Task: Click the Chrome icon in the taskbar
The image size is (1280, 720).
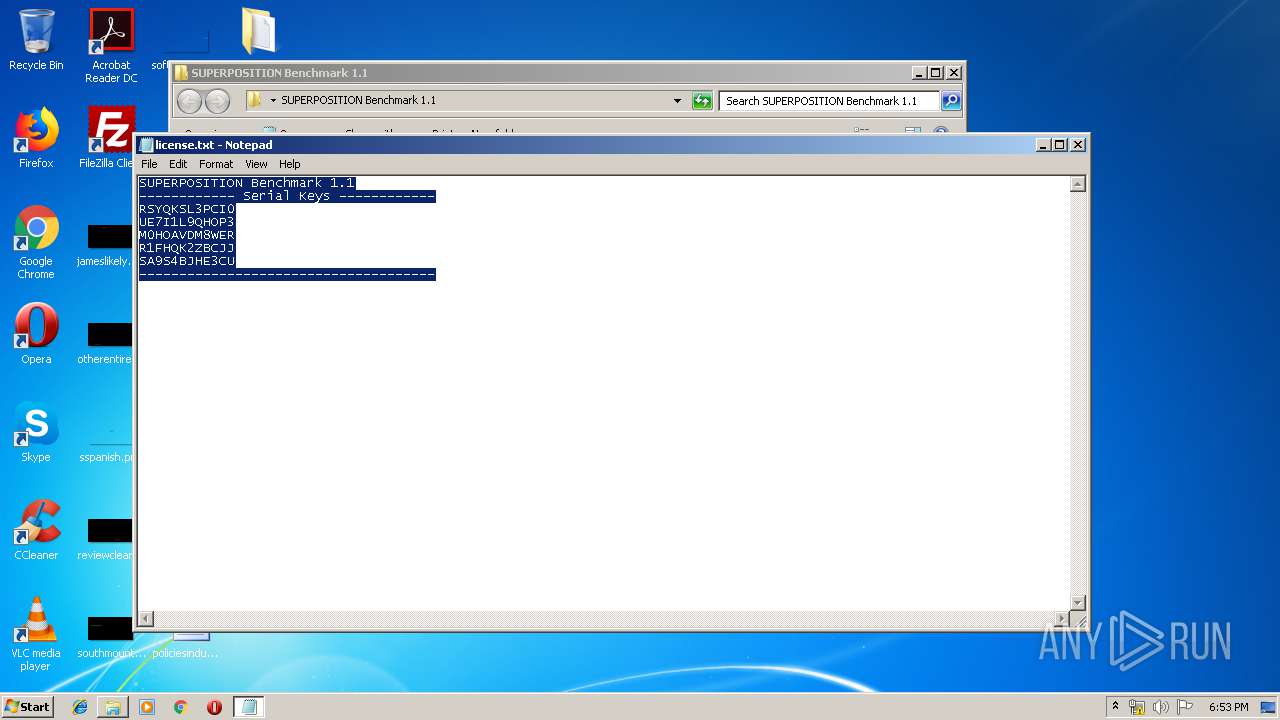Action: 181,707
